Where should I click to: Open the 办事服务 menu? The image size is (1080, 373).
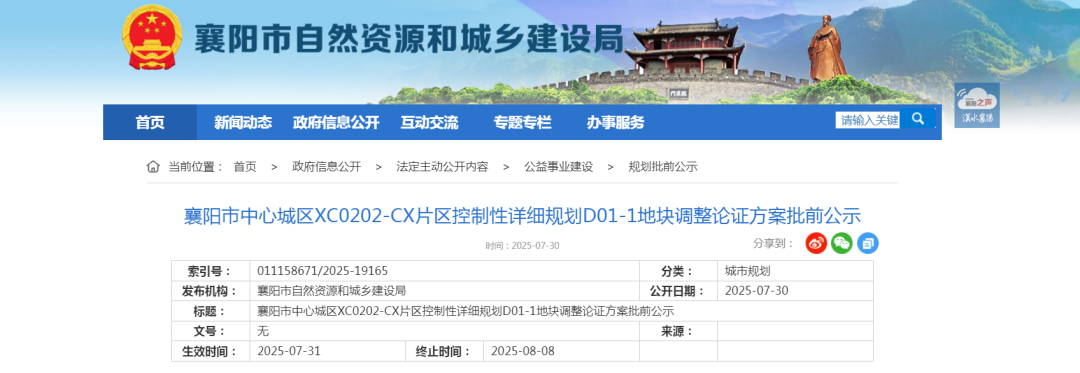coord(616,122)
